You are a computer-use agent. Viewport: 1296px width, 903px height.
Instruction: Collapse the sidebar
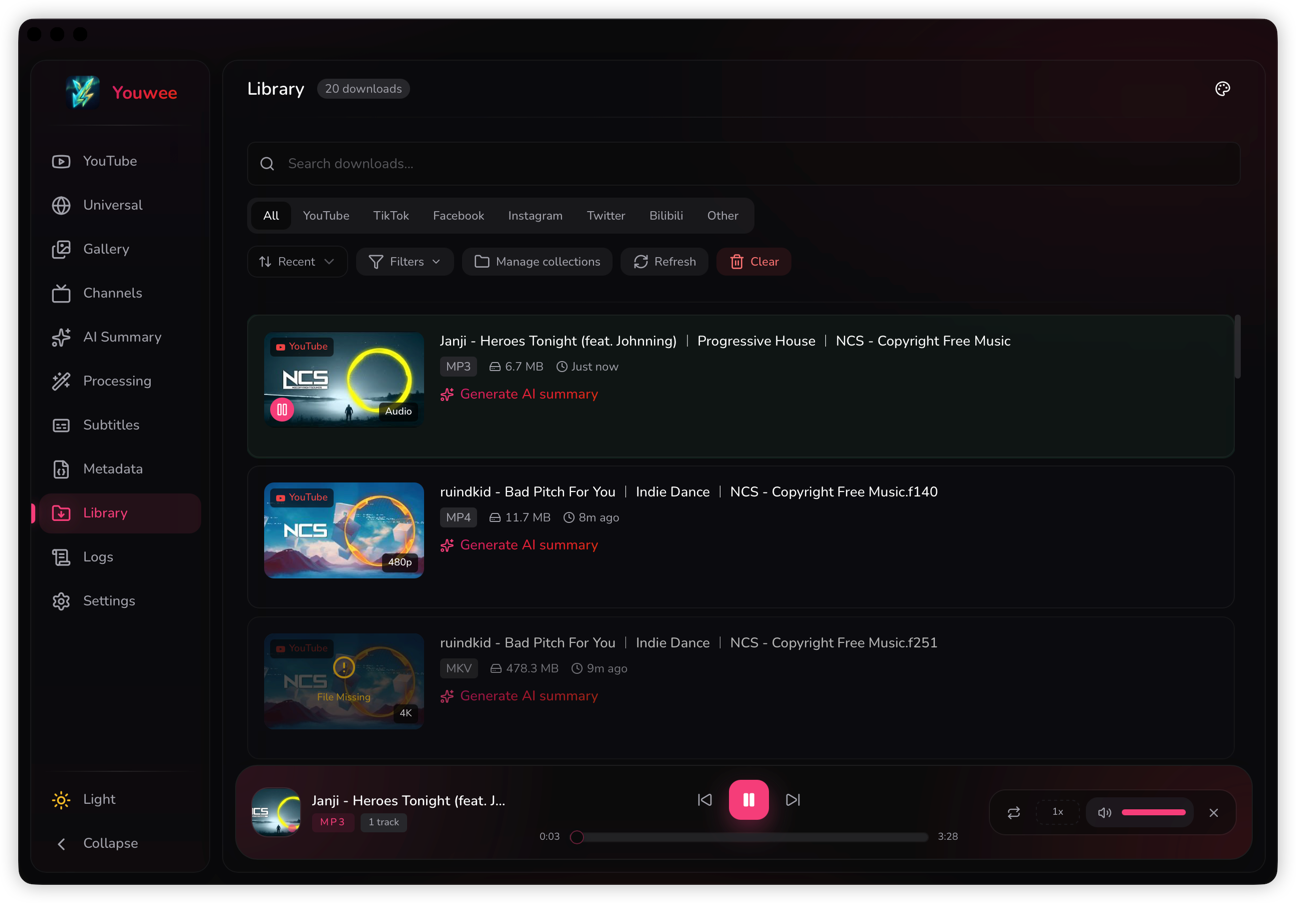[x=120, y=843]
